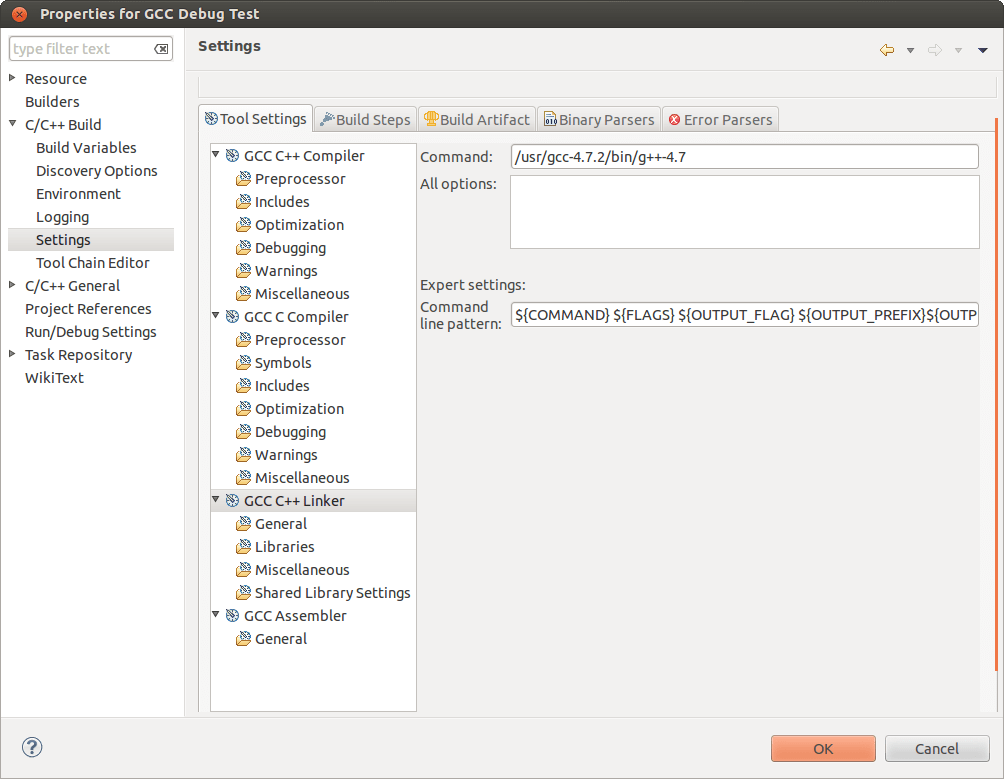Select Includes under GCC C Compiler

282,386
